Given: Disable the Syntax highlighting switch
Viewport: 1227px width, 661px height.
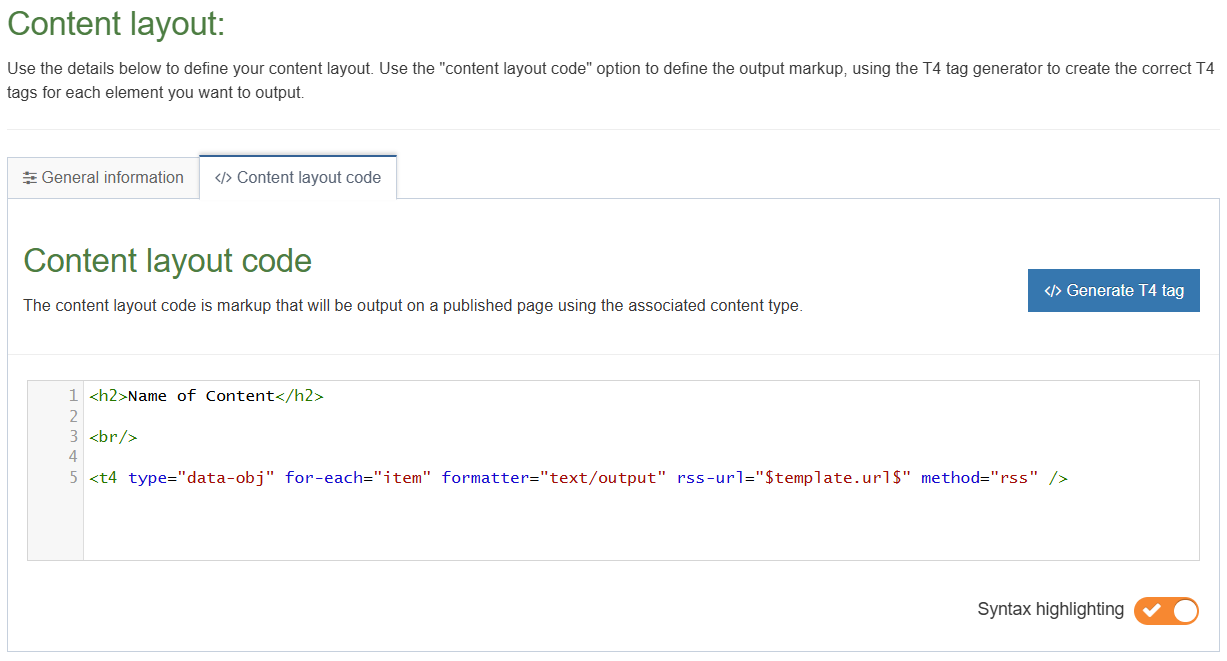Looking at the screenshot, I should [x=1166, y=610].
